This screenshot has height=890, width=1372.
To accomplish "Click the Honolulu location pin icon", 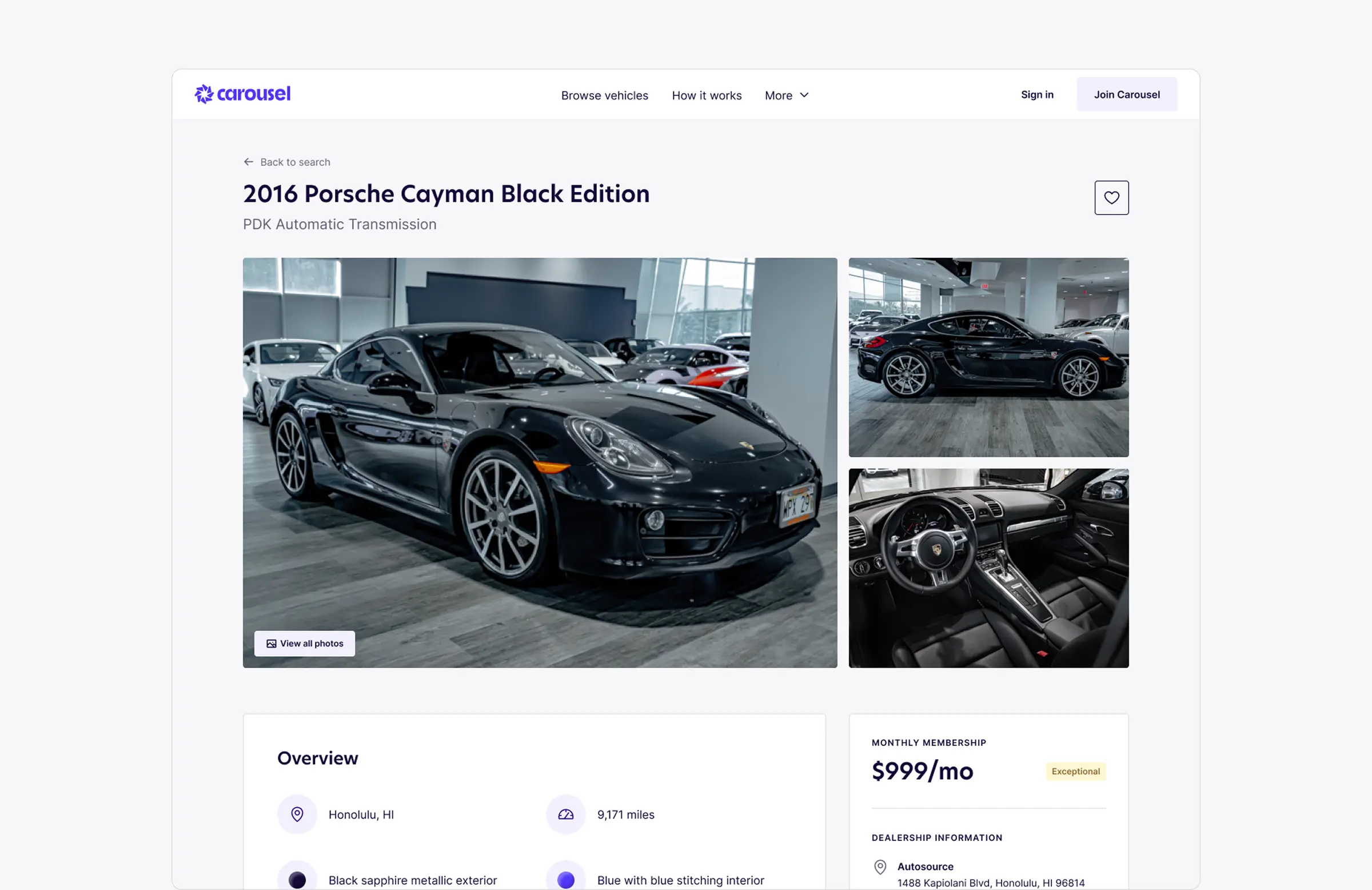I will tap(297, 814).
